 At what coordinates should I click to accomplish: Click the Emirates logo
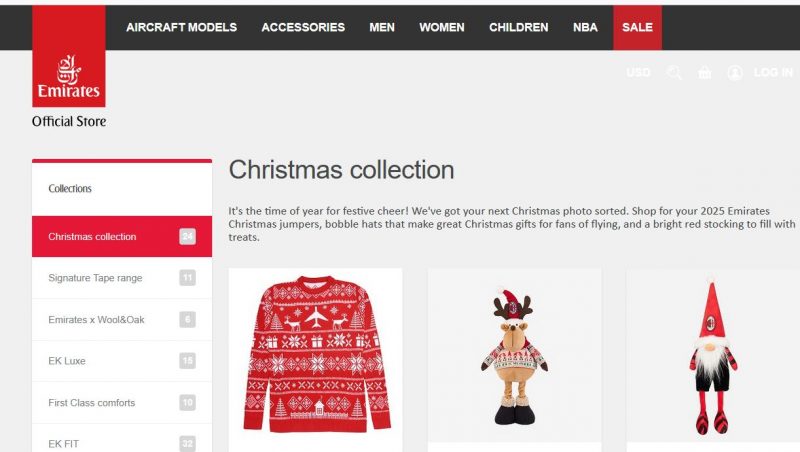click(x=69, y=56)
